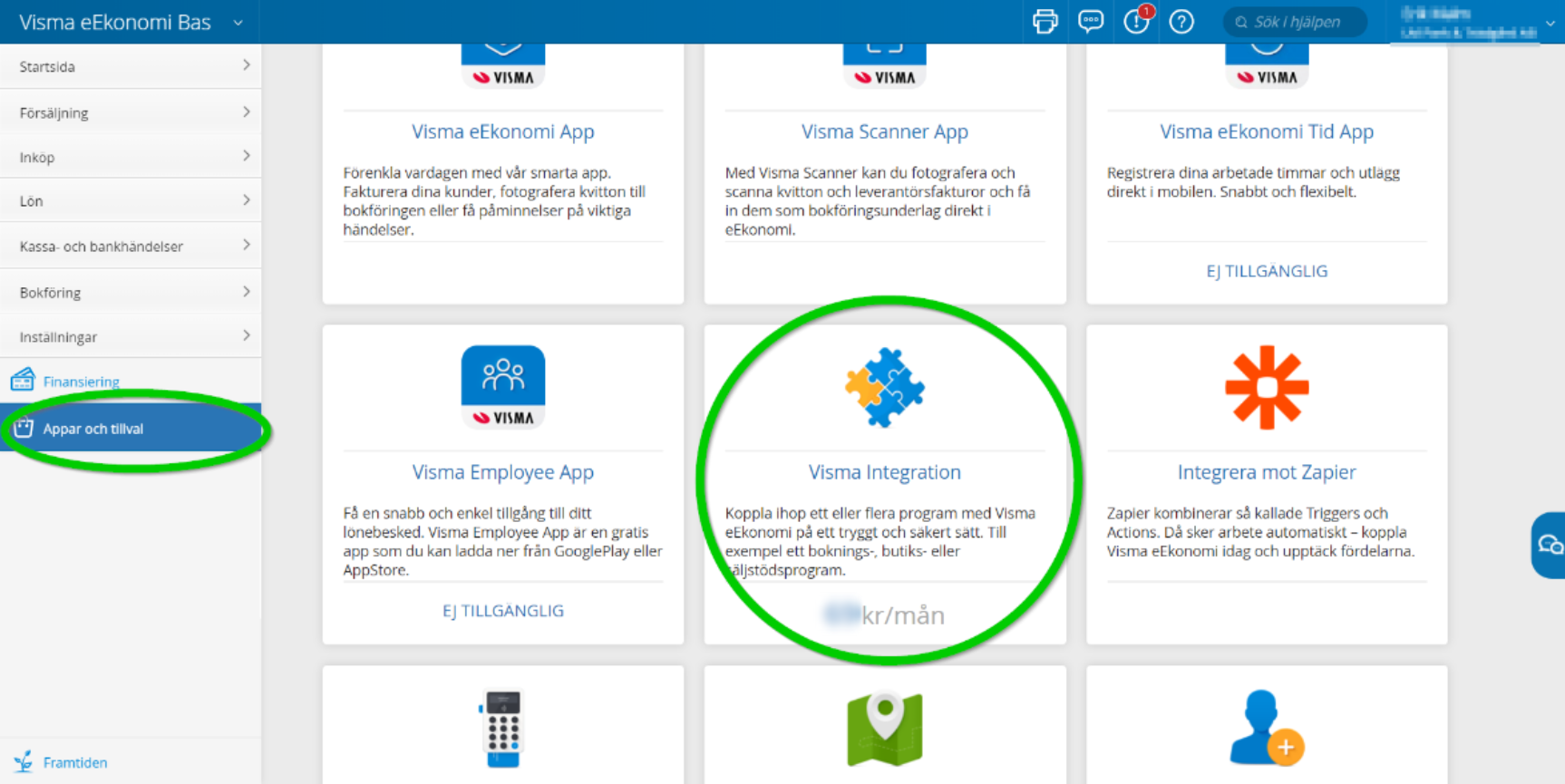This screenshot has height=784, width=1565.
Task: Click the Framtiden sprout icon
Action: pyautogui.click(x=24, y=761)
